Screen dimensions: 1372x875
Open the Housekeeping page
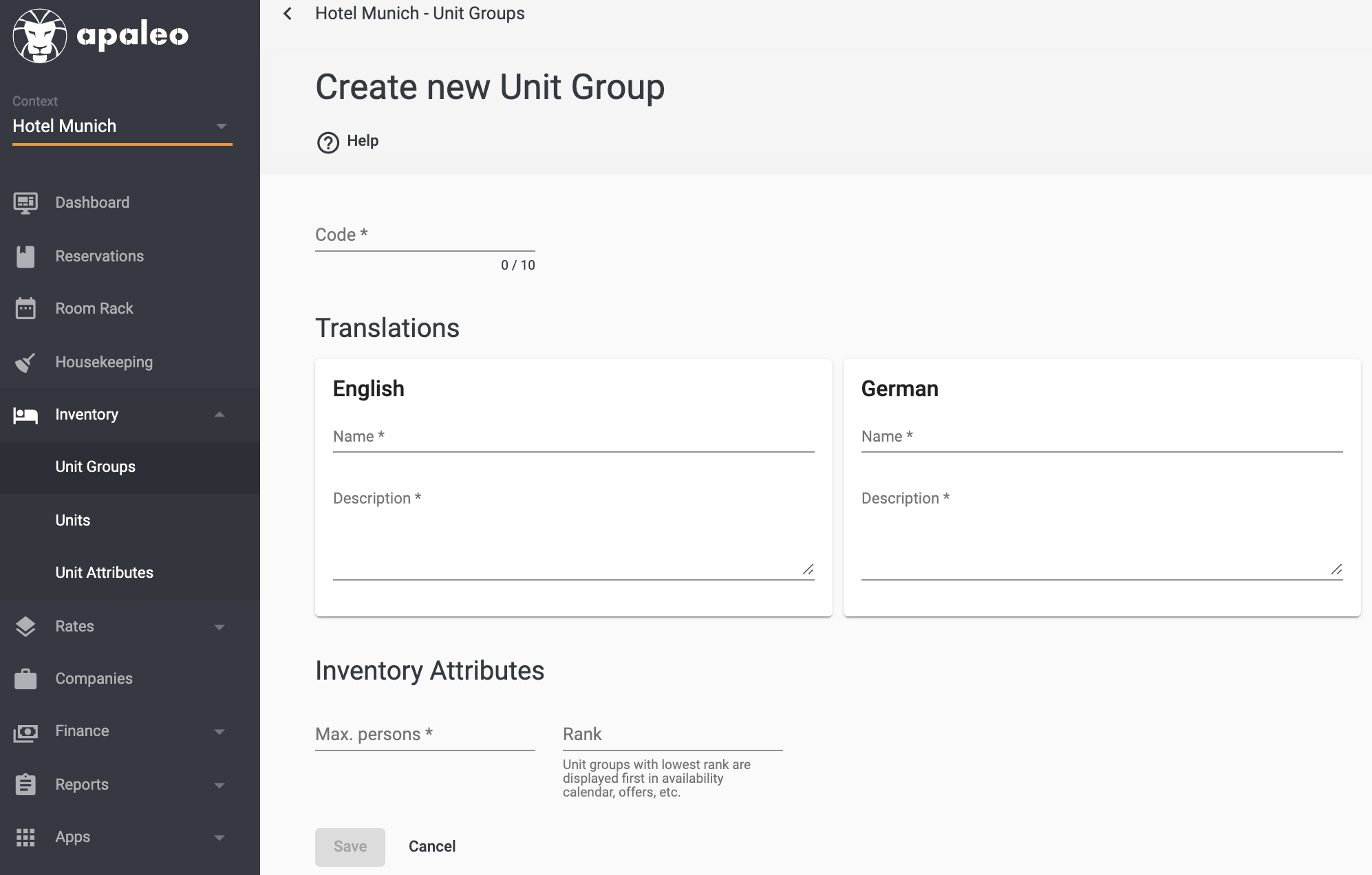tap(130, 363)
